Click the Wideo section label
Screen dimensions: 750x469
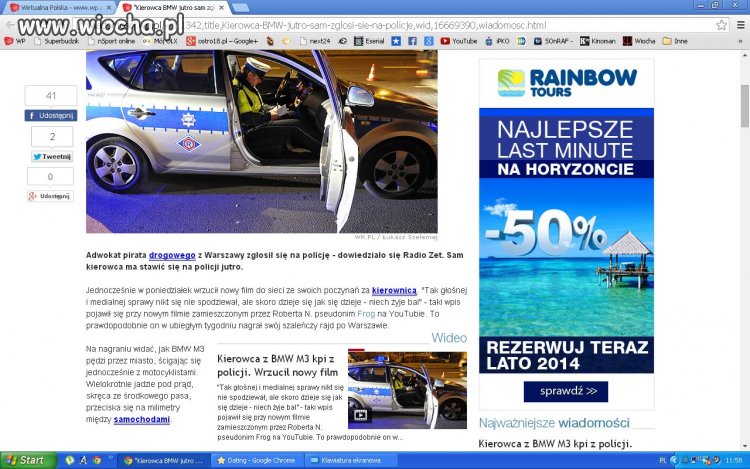pos(449,338)
